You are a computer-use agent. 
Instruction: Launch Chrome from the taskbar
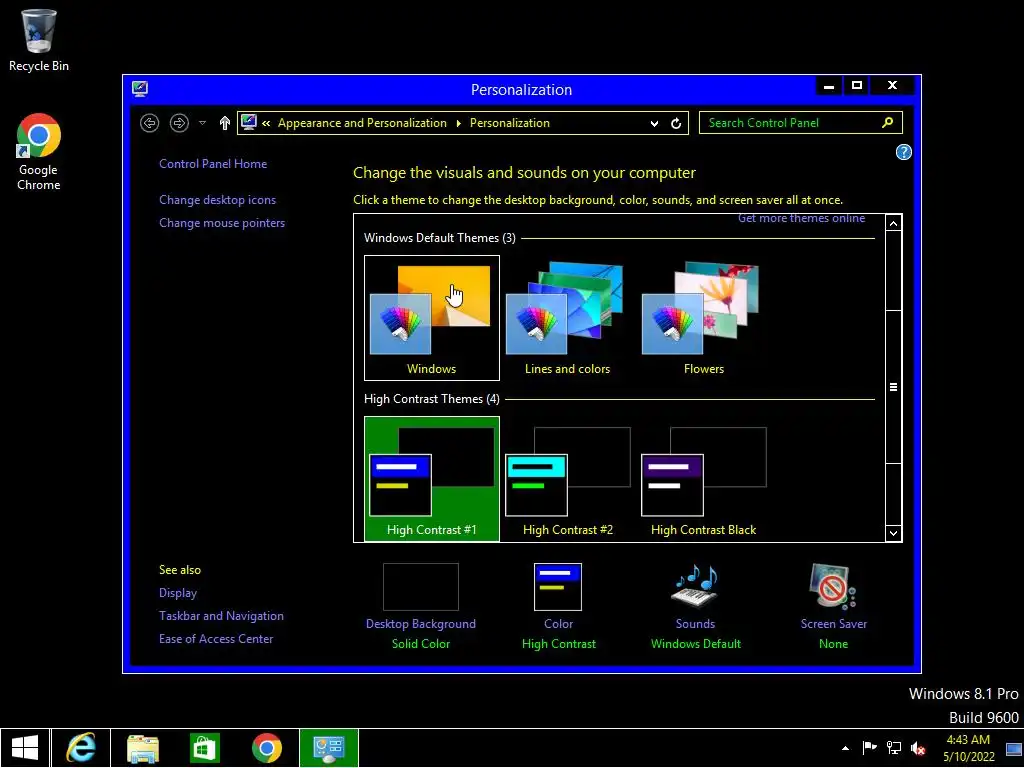click(267, 748)
